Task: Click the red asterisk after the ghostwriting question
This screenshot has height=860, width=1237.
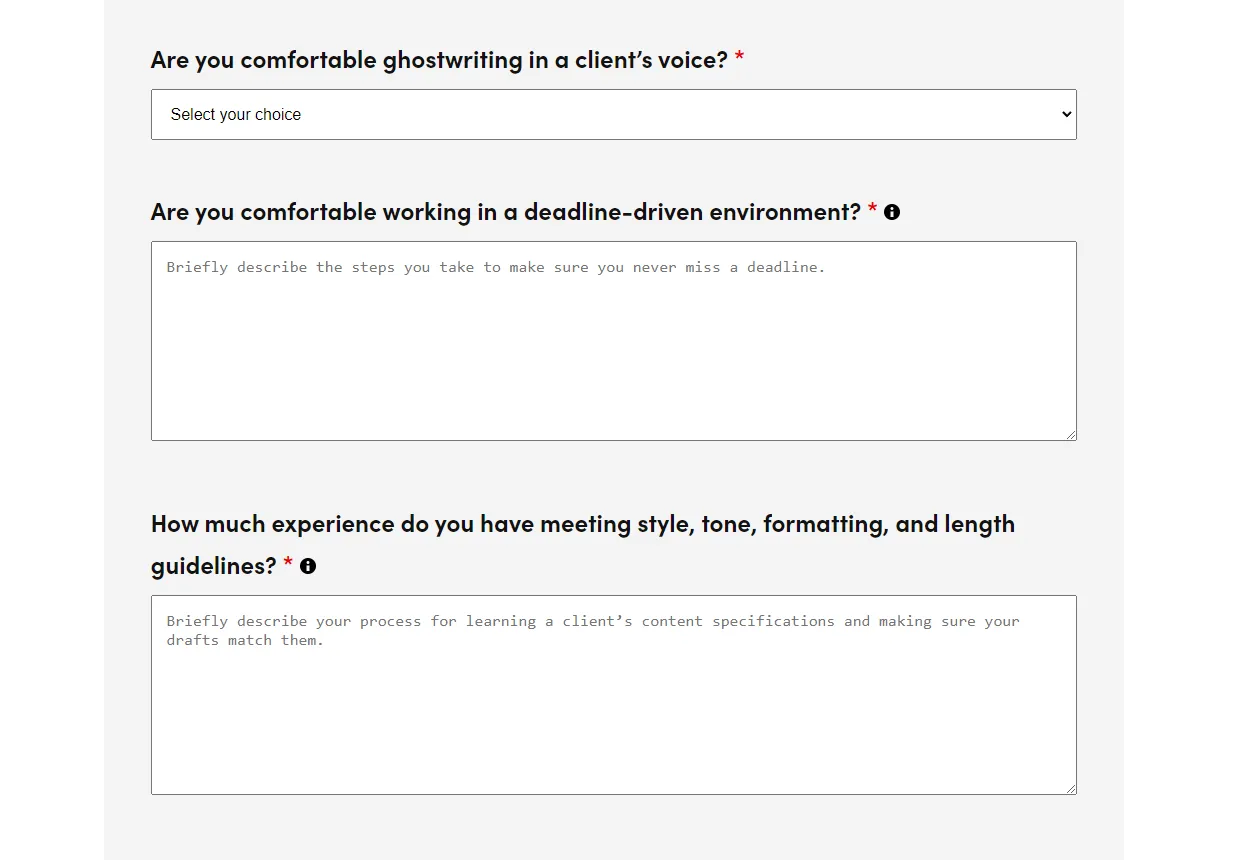Action: pos(738,58)
